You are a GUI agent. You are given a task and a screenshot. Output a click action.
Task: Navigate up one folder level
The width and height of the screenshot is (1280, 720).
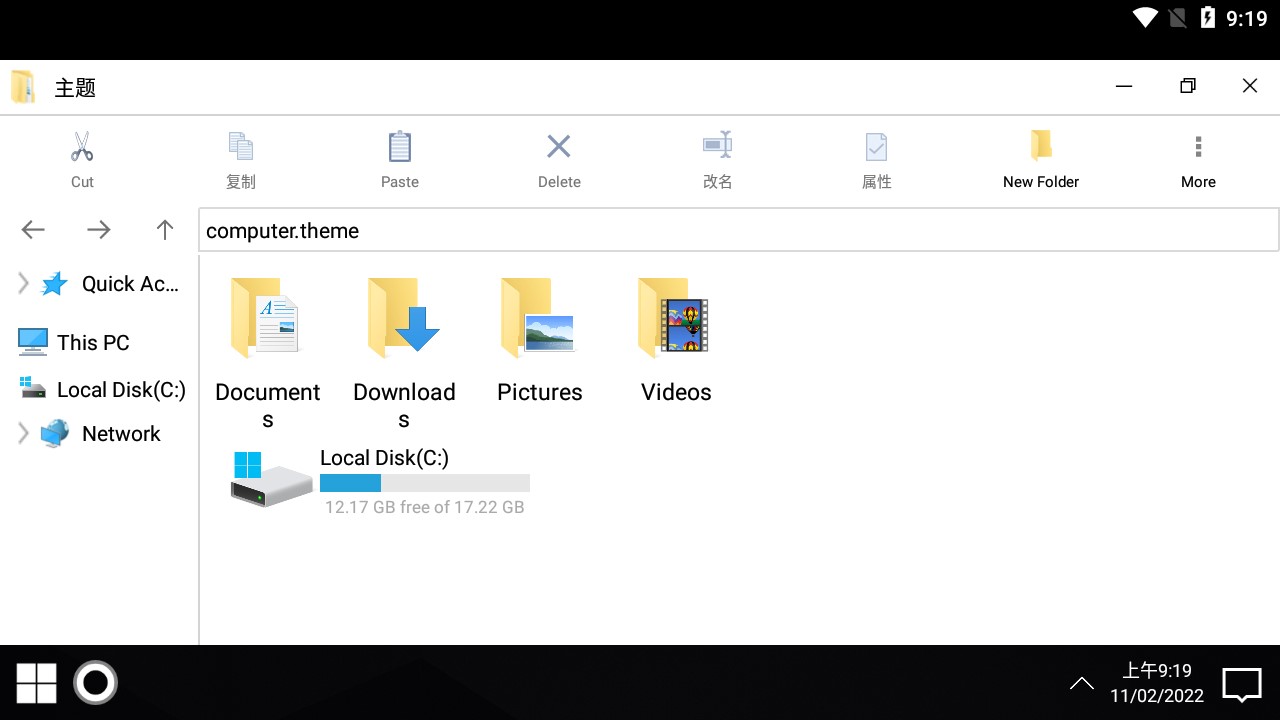point(165,230)
